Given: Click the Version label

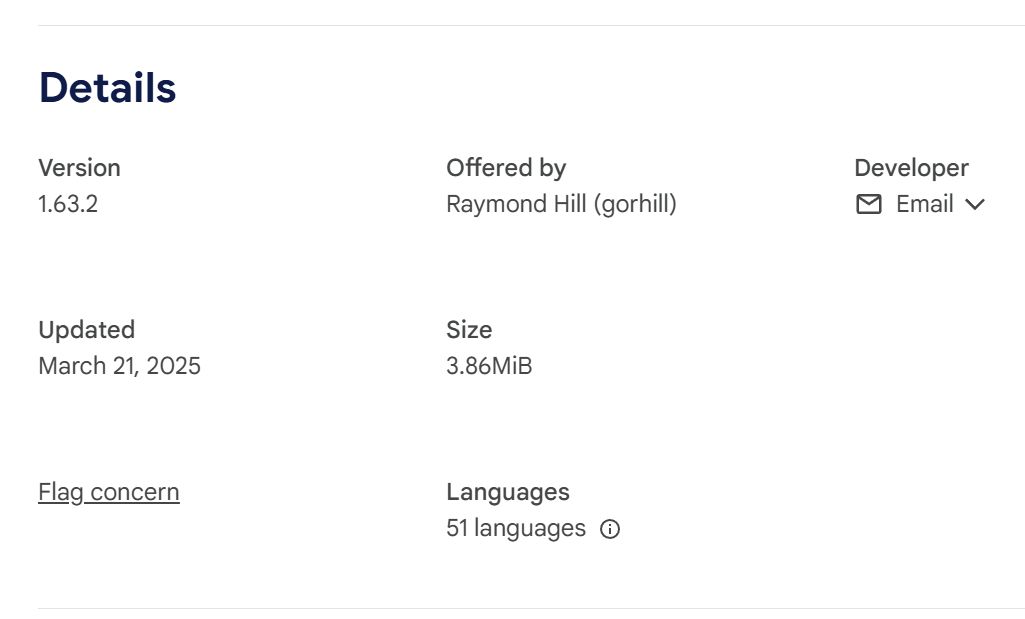Looking at the screenshot, I should (x=79, y=168).
